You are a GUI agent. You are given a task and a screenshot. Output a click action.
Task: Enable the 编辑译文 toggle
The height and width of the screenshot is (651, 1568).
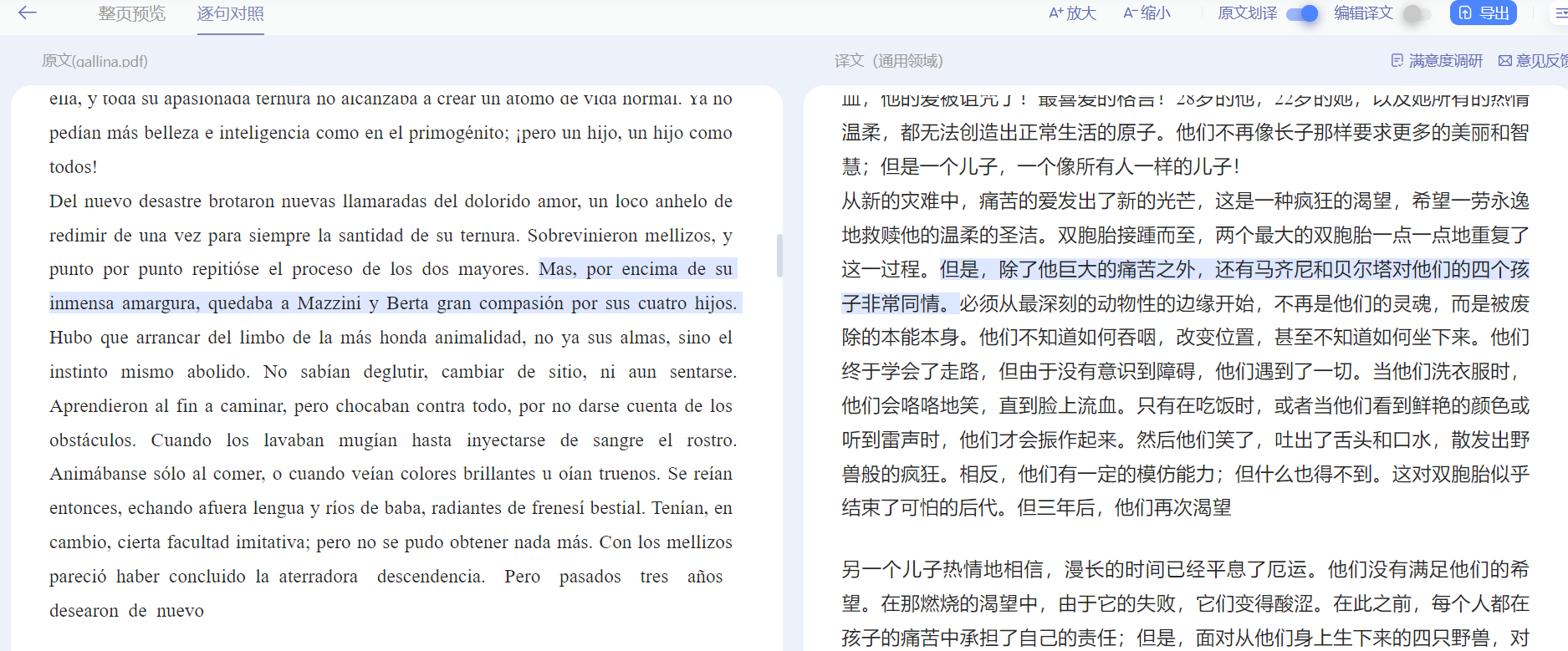[x=1415, y=13]
